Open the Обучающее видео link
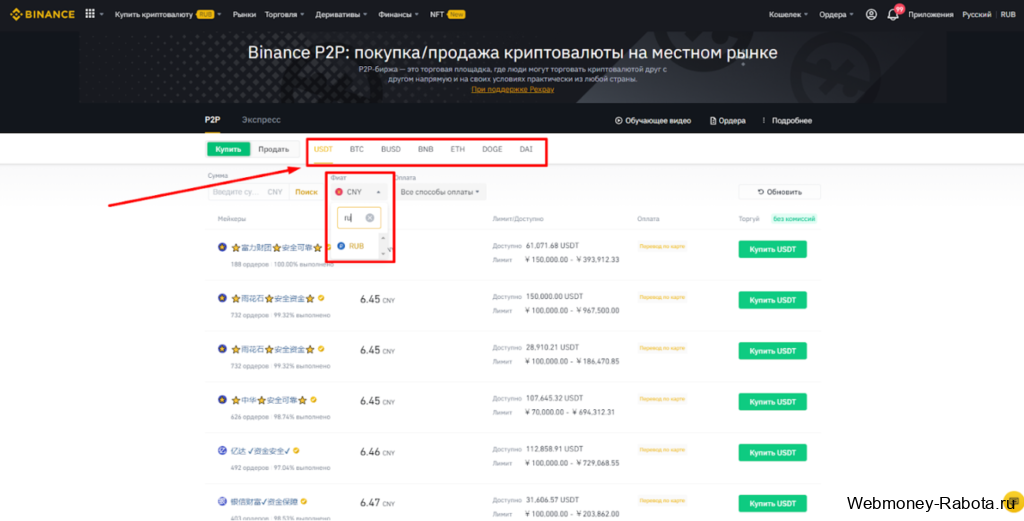Screen dimensions: 1024x521 [x=652, y=121]
